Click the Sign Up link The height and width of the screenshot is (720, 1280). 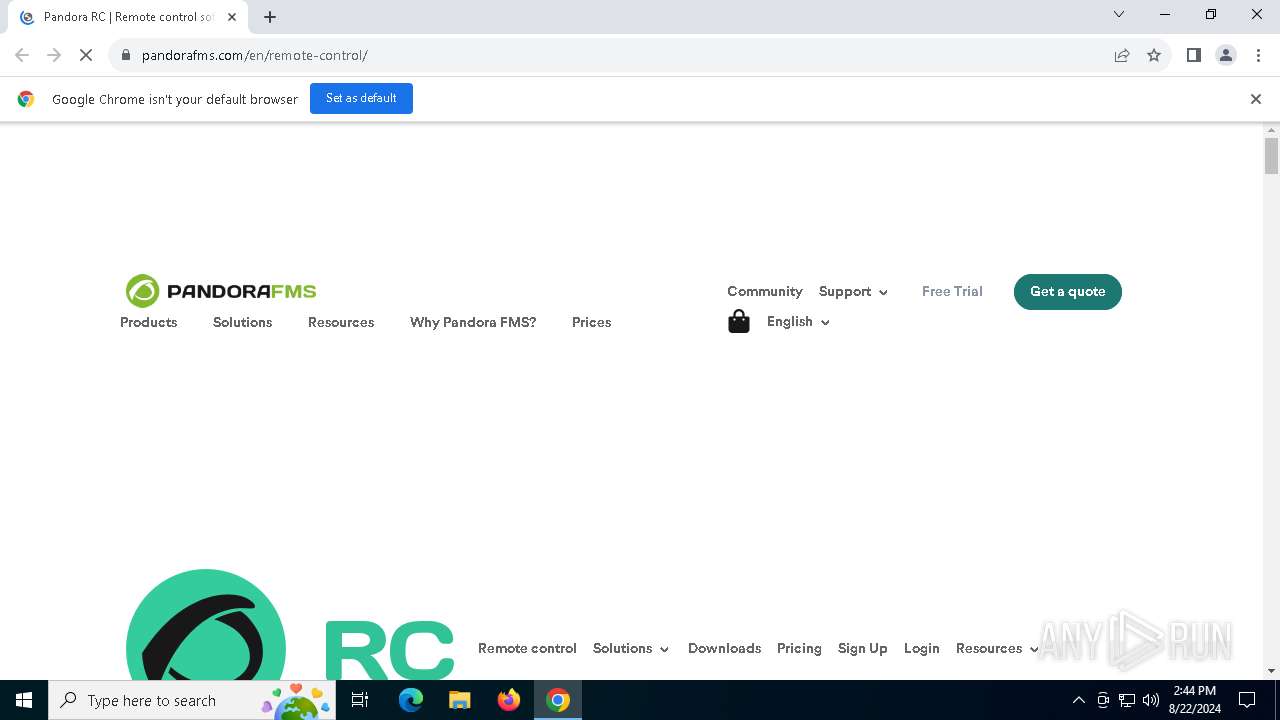tap(862, 648)
